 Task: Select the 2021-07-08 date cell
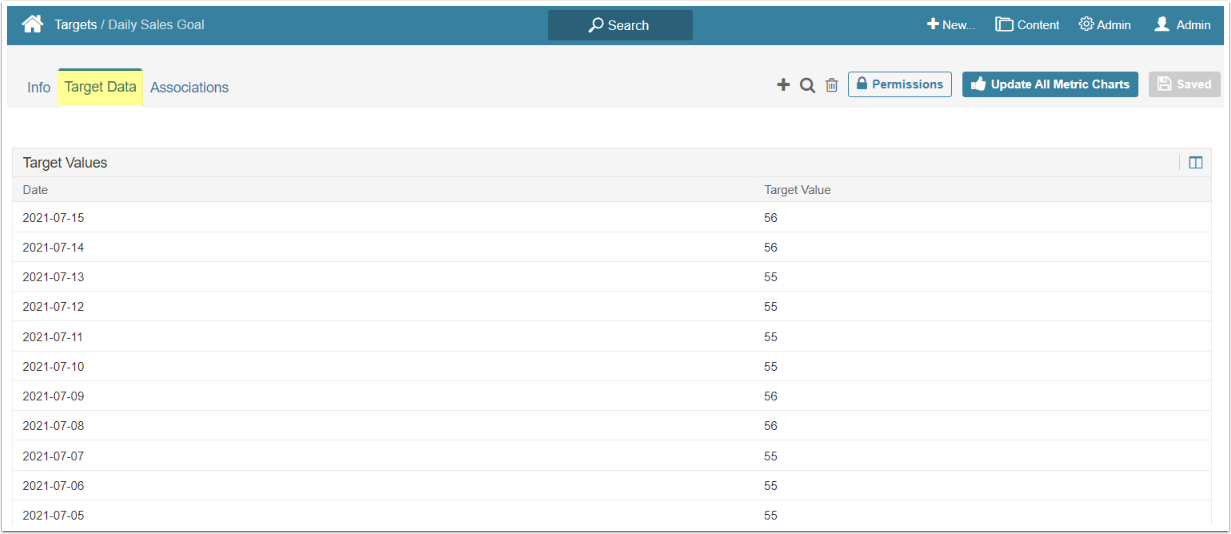pyautogui.click(x=53, y=426)
